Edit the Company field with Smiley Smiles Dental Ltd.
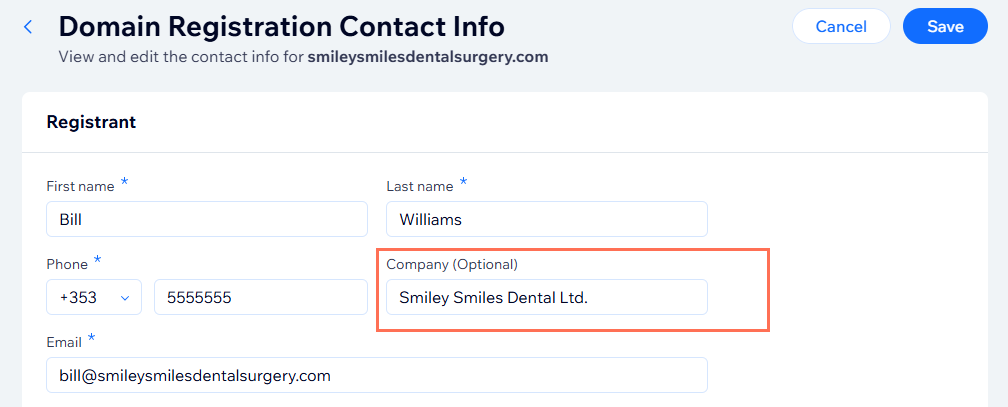This screenshot has width=1008, height=407. click(546, 297)
